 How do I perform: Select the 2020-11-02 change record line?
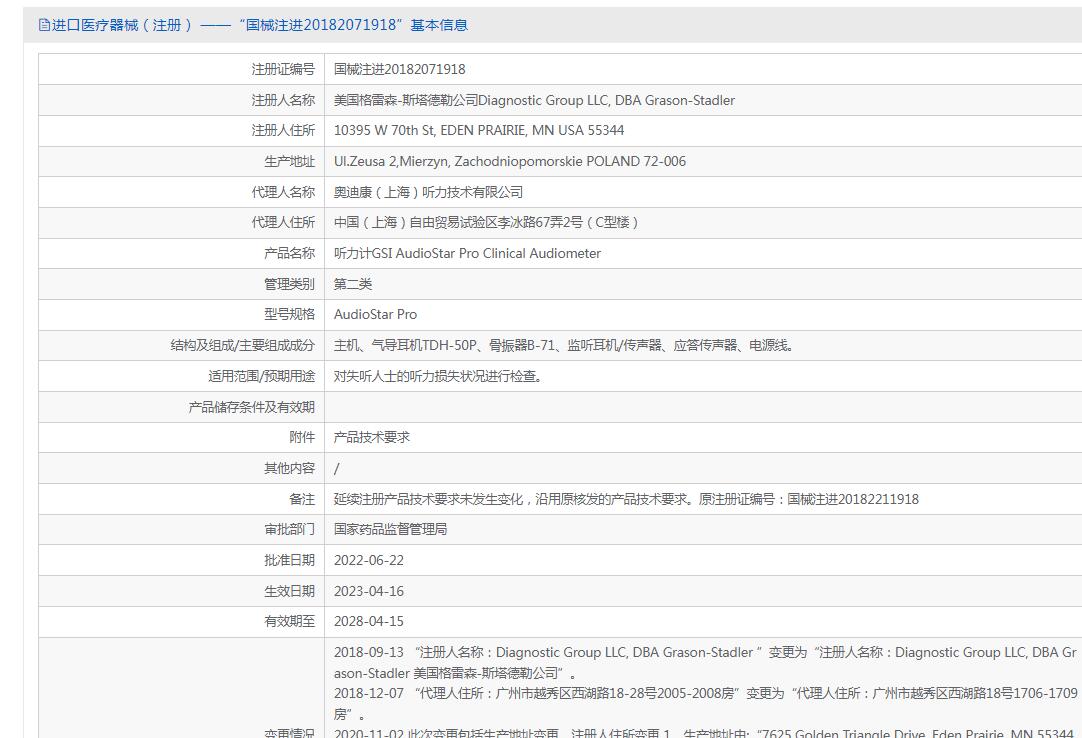pyautogui.click(x=704, y=732)
